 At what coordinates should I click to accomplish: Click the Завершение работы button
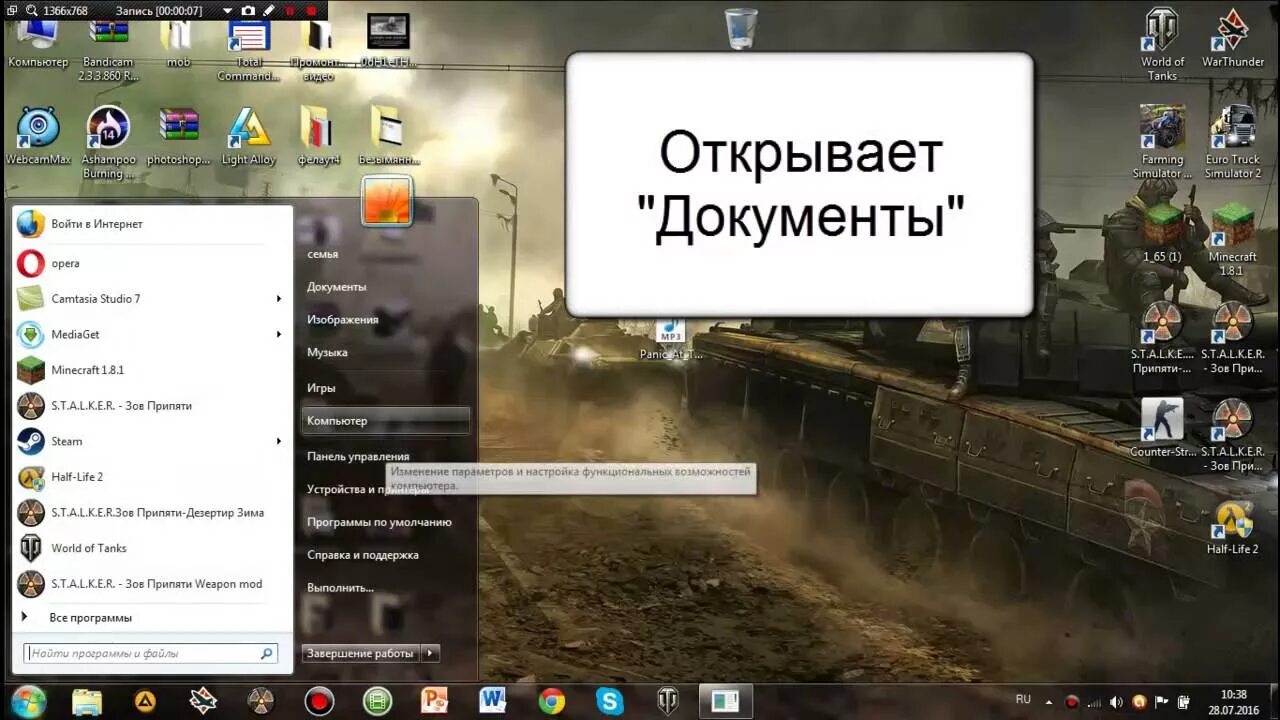click(x=361, y=653)
